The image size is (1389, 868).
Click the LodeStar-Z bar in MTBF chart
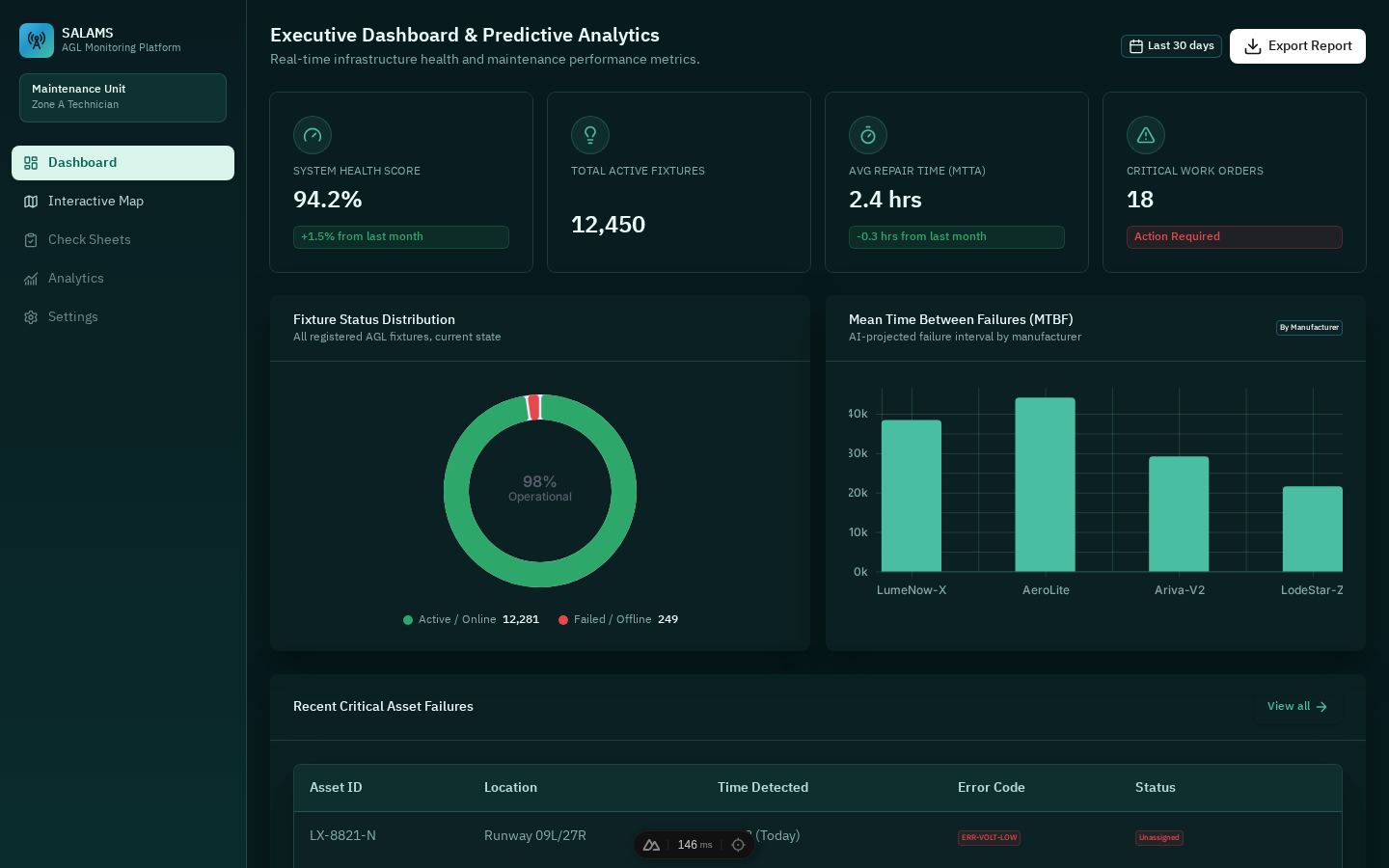(1313, 529)
